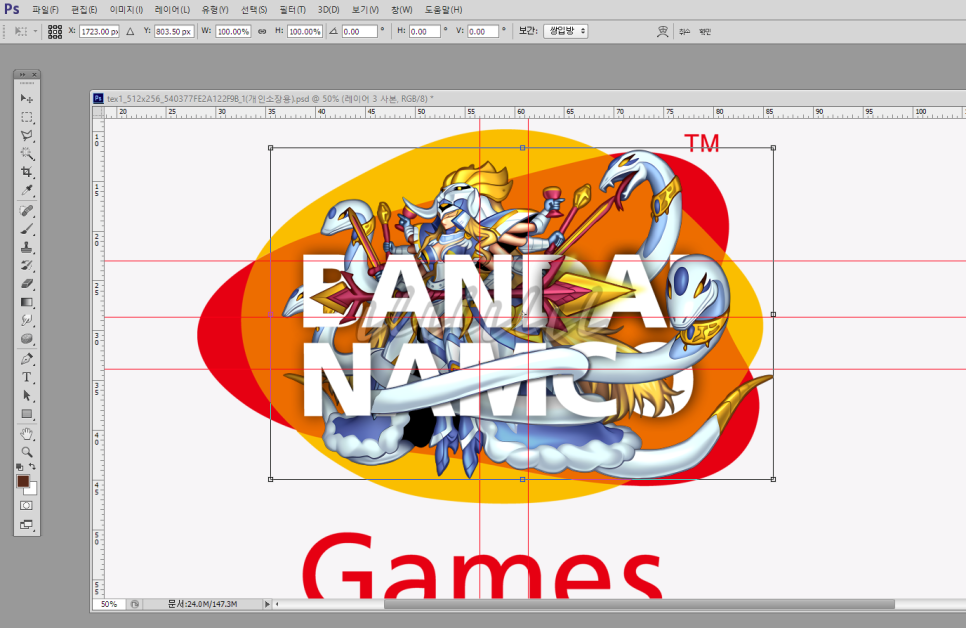
Task: Cancel the transform with 취소 button
Action: tap(684, 31)
